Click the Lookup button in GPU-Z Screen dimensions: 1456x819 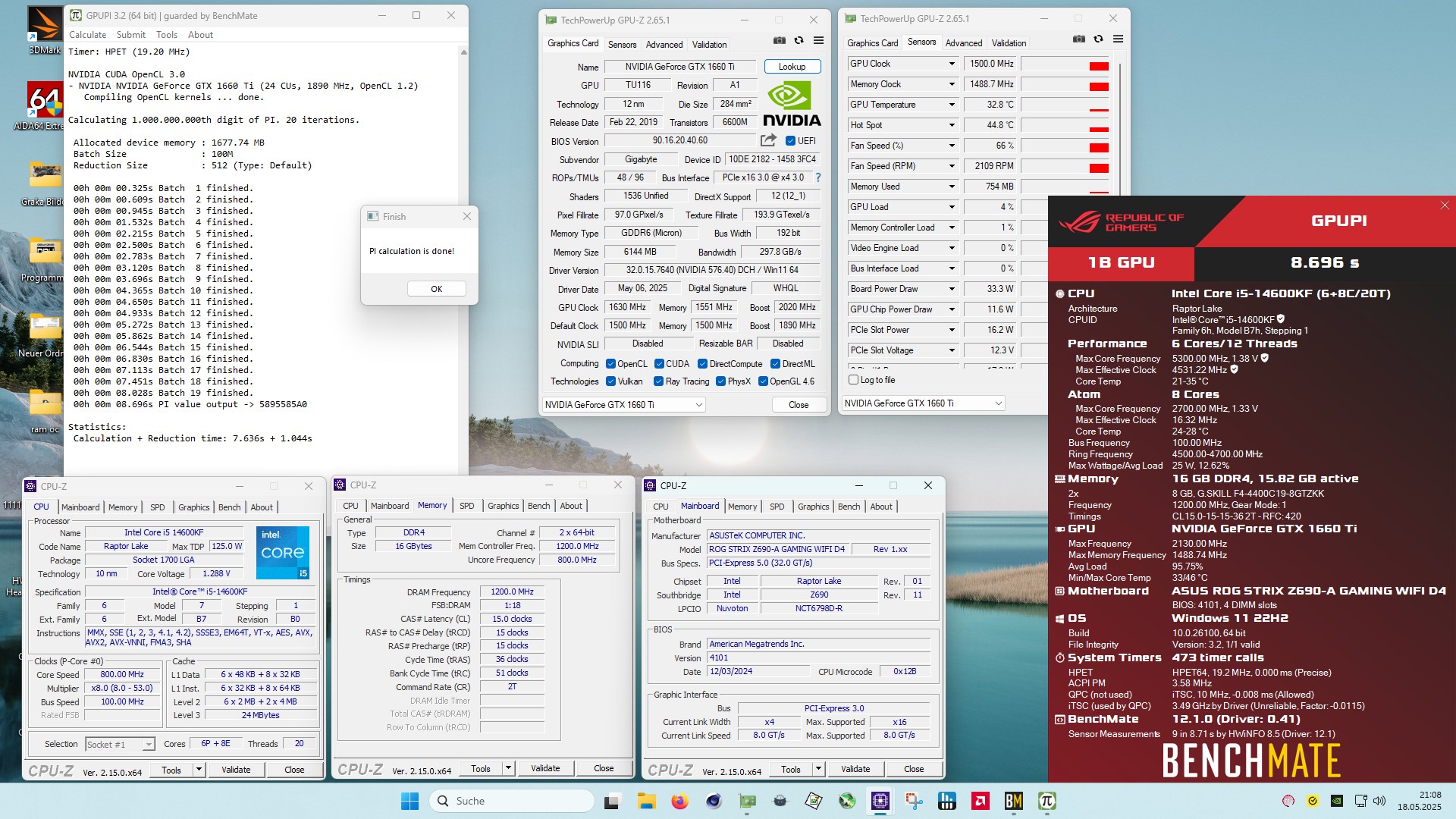point(792,67)
